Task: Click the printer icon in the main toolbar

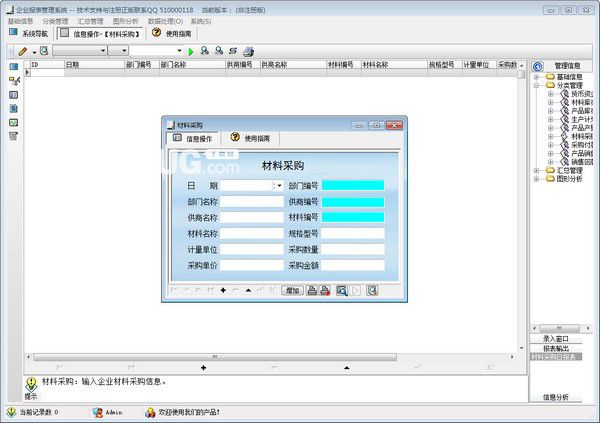Action: (x=248, y=51)
